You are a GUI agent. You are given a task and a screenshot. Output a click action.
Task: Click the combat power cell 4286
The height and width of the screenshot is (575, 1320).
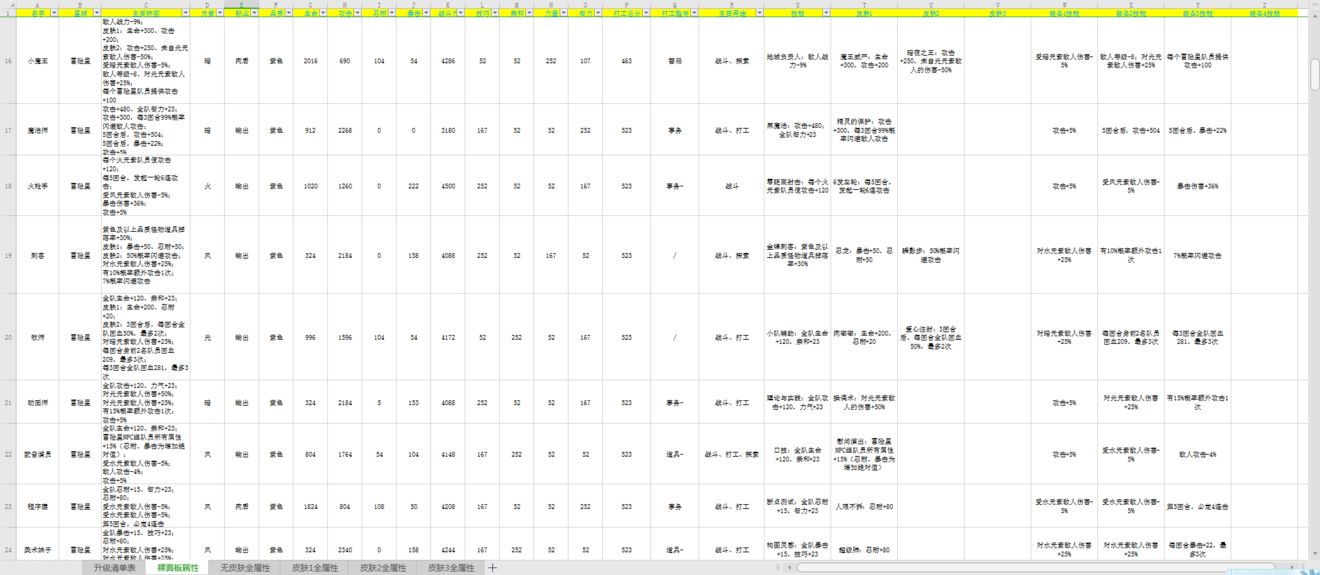(x=448, y=61)
